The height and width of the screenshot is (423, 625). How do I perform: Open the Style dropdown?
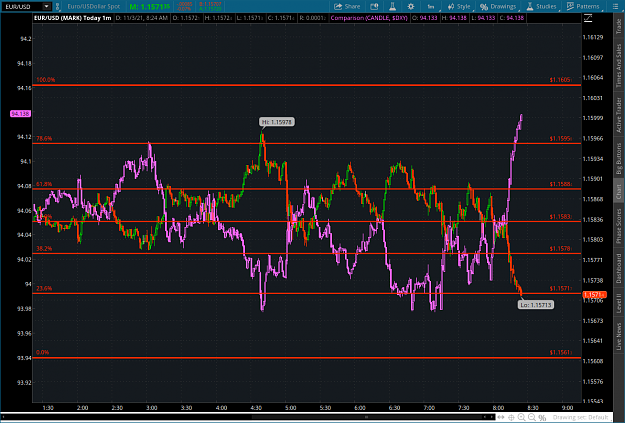(459, 6)
